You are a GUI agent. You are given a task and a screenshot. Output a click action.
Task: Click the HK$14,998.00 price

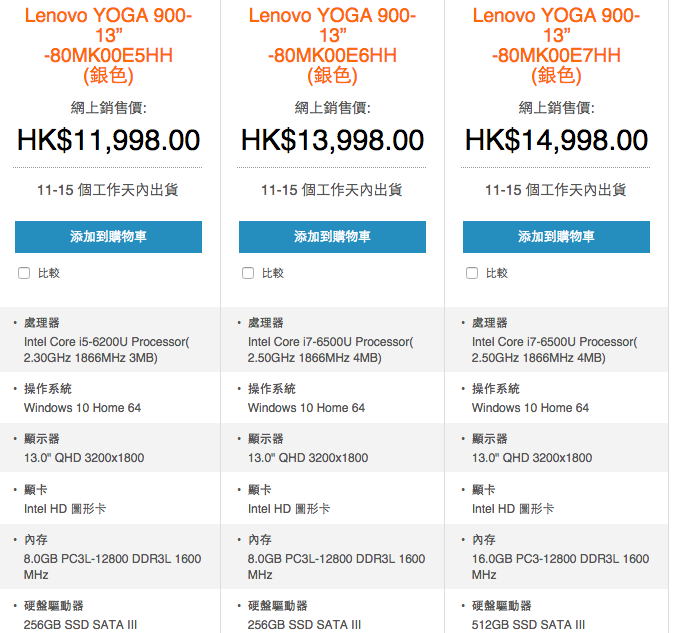556,140
